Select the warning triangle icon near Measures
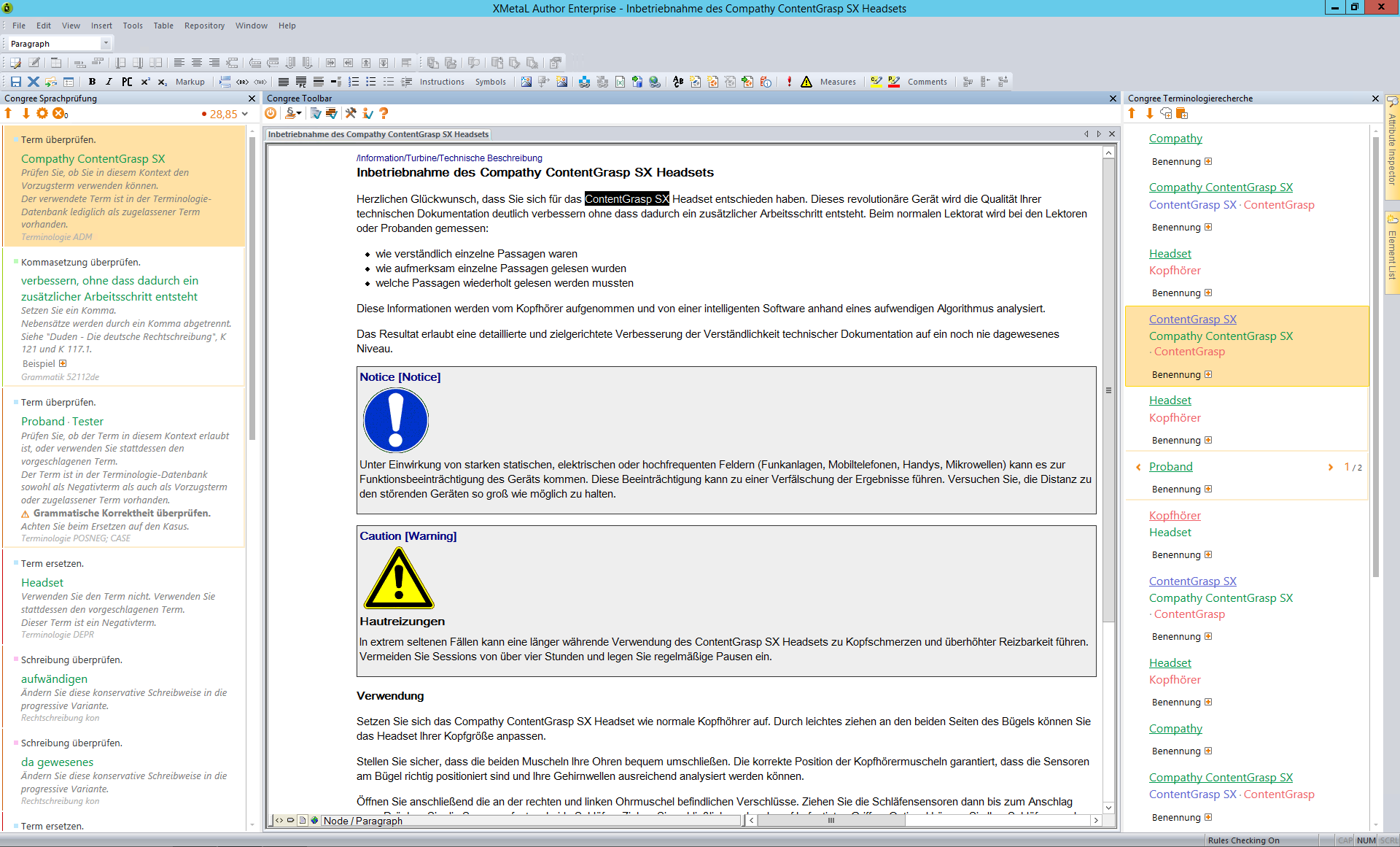The image size is (1400, 847). coord(806,82)
